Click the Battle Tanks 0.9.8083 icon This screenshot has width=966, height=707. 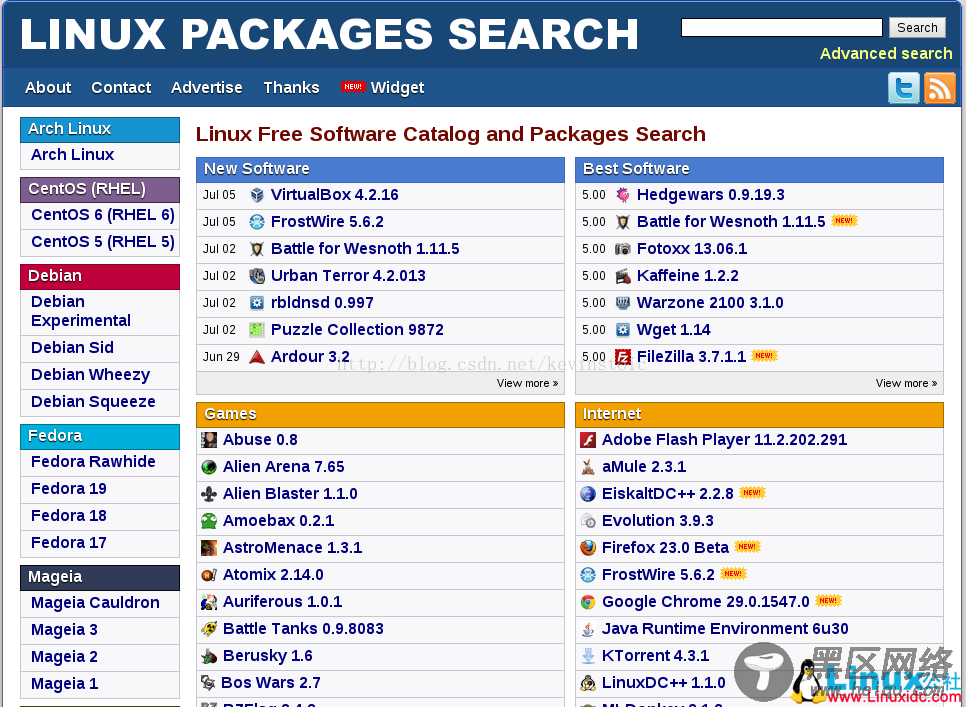(x=209, y=629)
